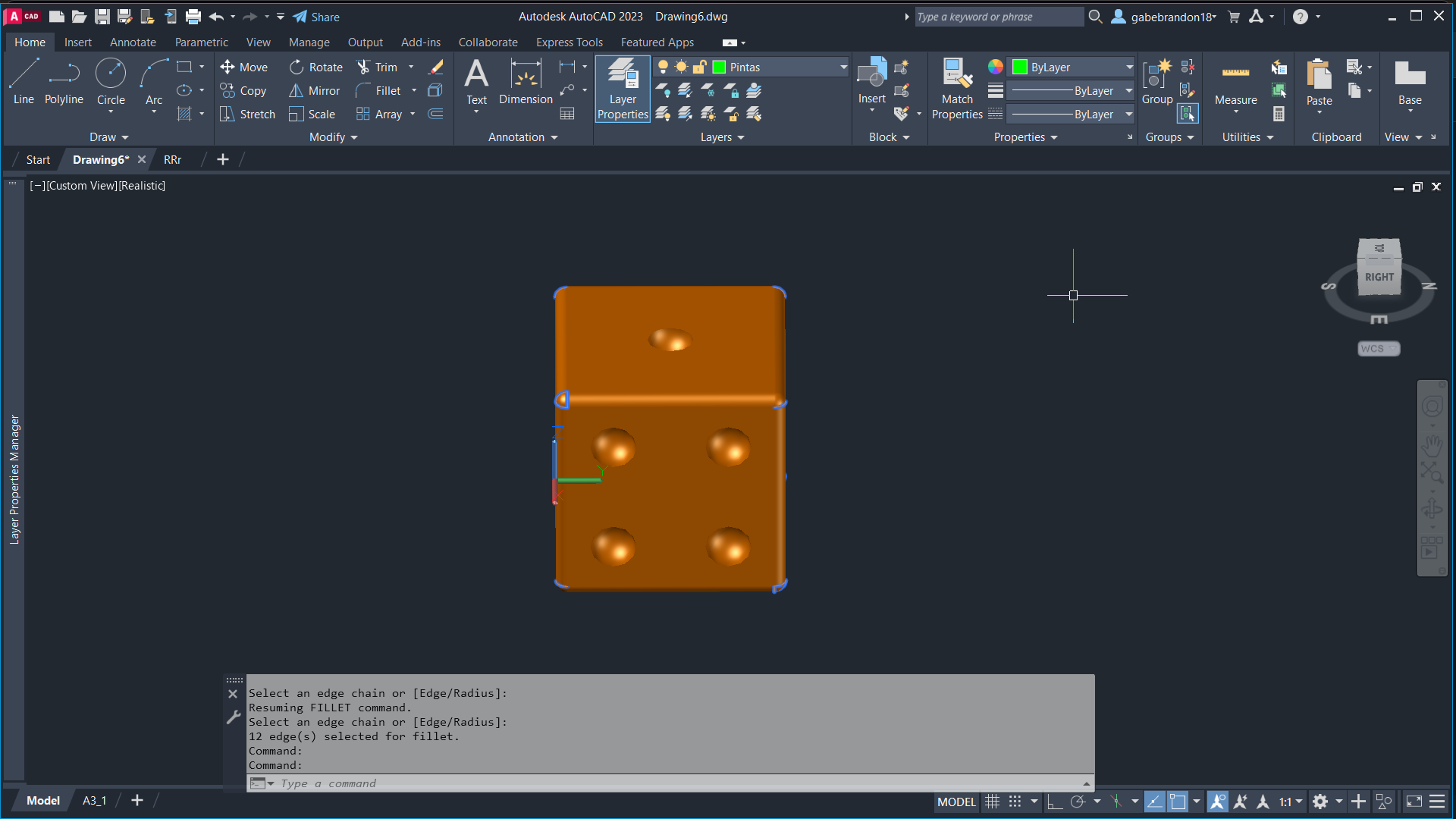
Task: Click the Mirror tool
Action: [x=314, y=90]
